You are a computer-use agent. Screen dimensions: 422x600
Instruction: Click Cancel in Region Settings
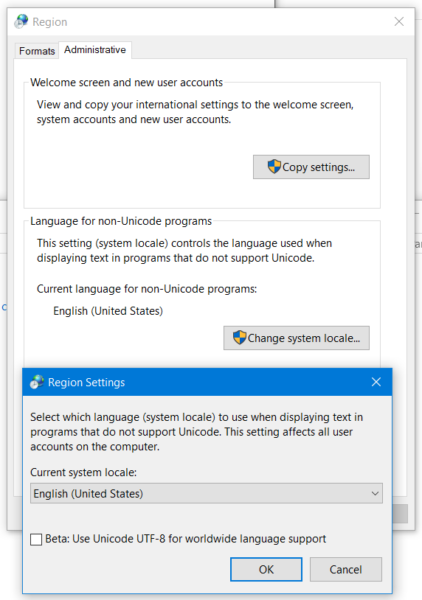(x=345, y=569)
